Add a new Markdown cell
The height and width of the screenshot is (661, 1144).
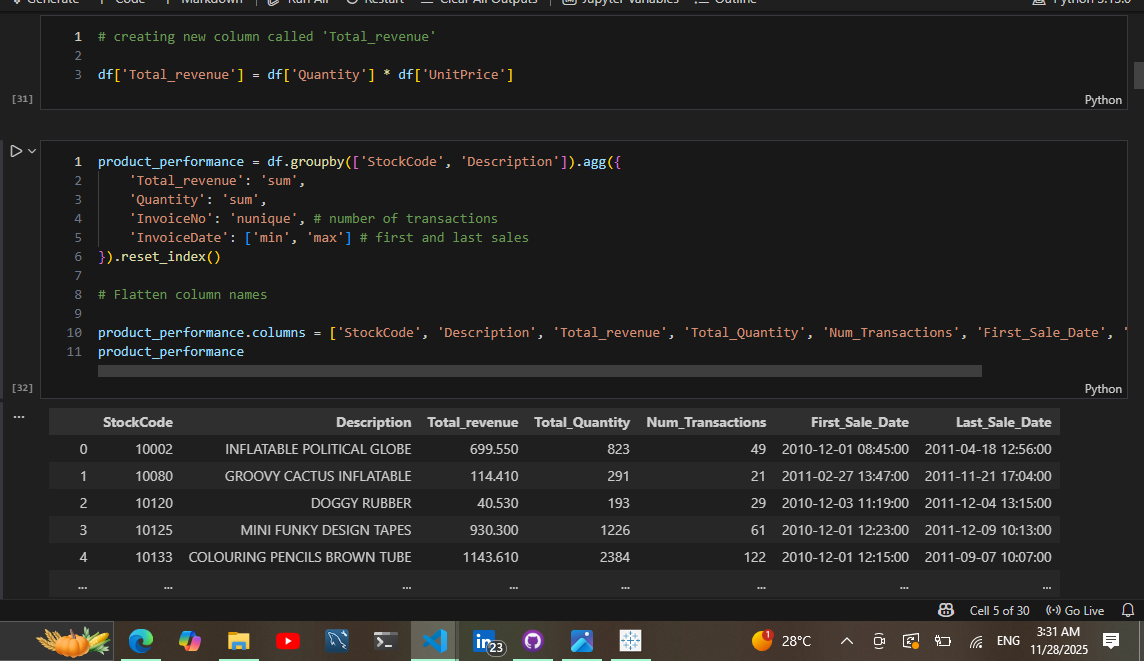(x=207, y=2)
